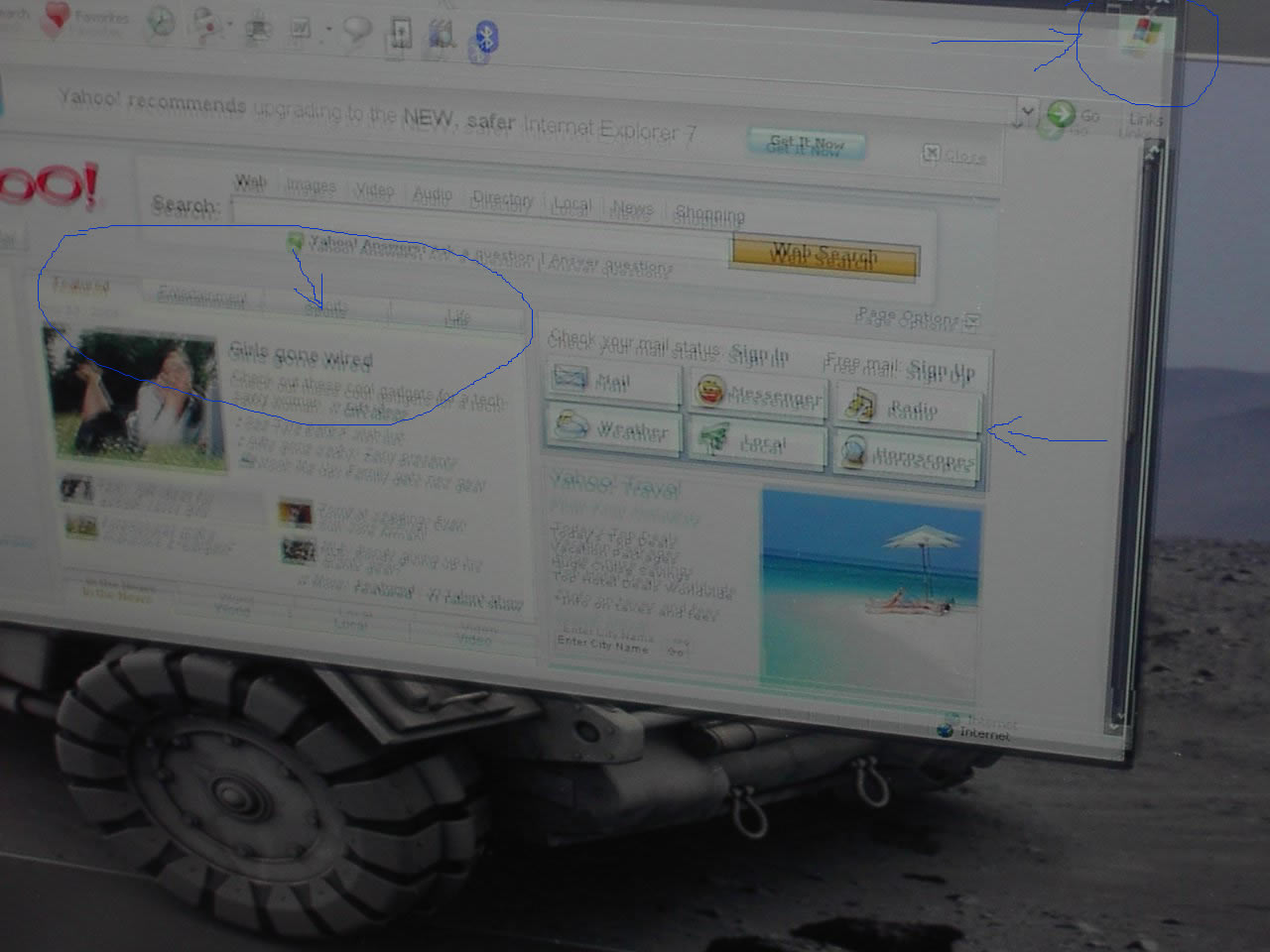
Task: Expand the Page Options dropdown
Action: pos(972,321)
